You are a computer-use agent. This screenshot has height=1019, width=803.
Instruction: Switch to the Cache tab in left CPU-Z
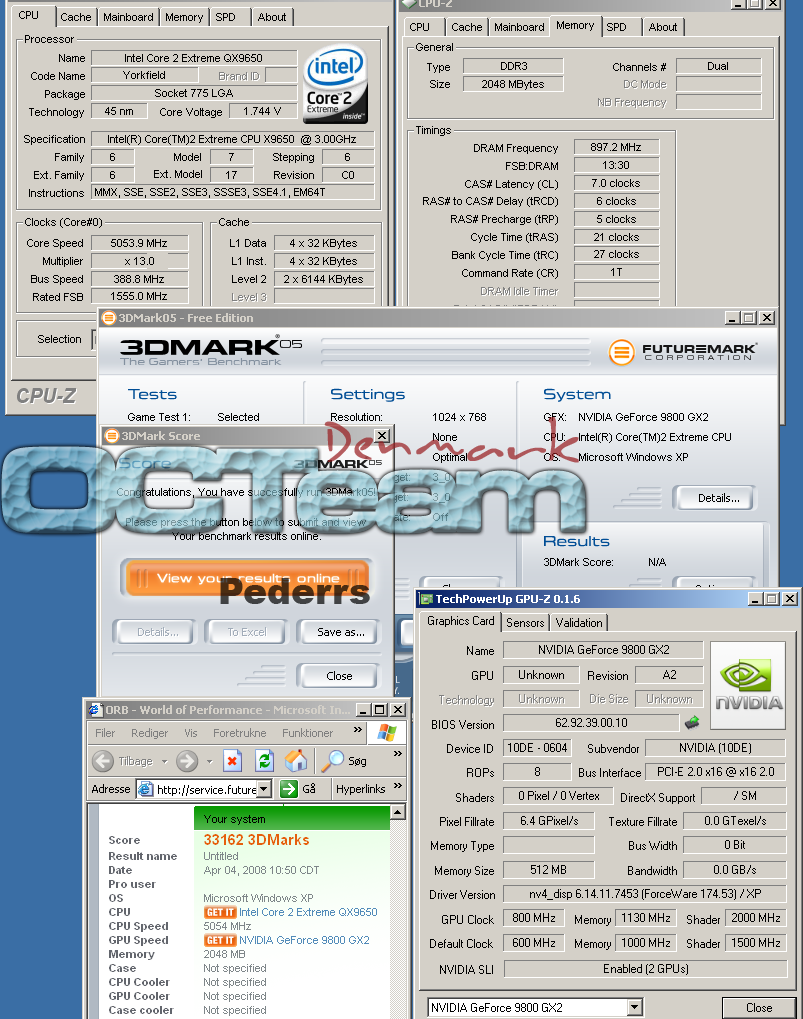click(x=76, y=17)
